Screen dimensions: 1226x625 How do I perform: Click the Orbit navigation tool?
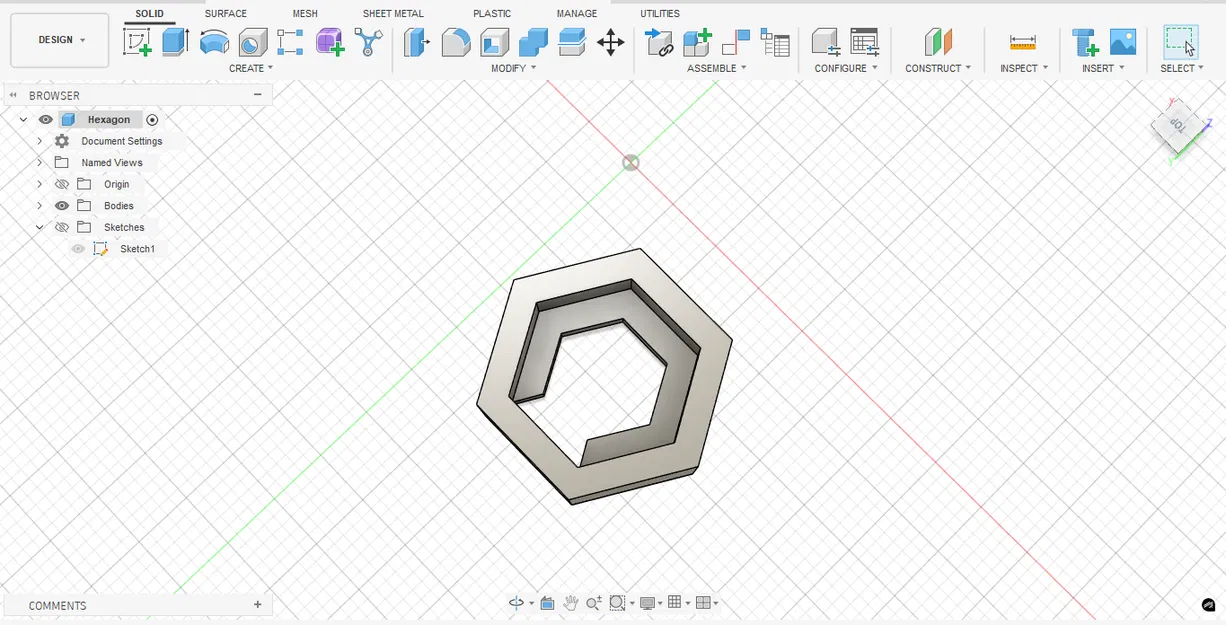[x=517, y=603]
